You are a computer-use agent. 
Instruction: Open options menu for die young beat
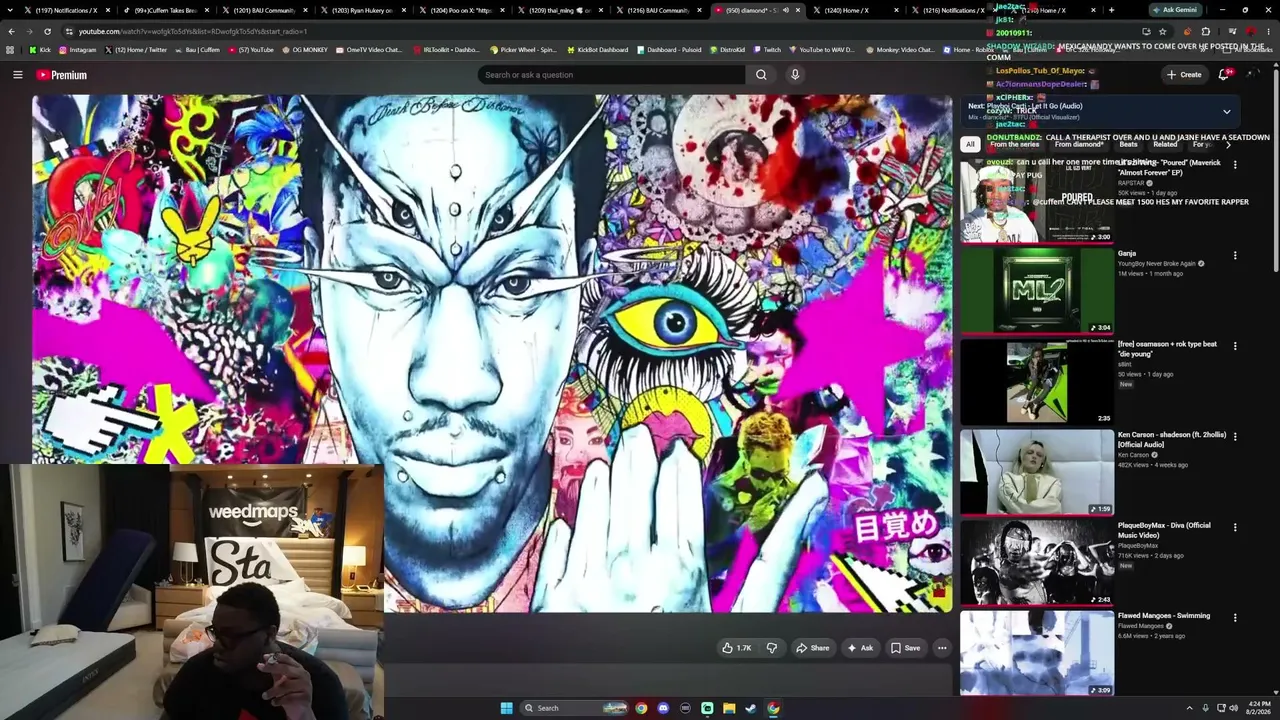[1235, 346]
